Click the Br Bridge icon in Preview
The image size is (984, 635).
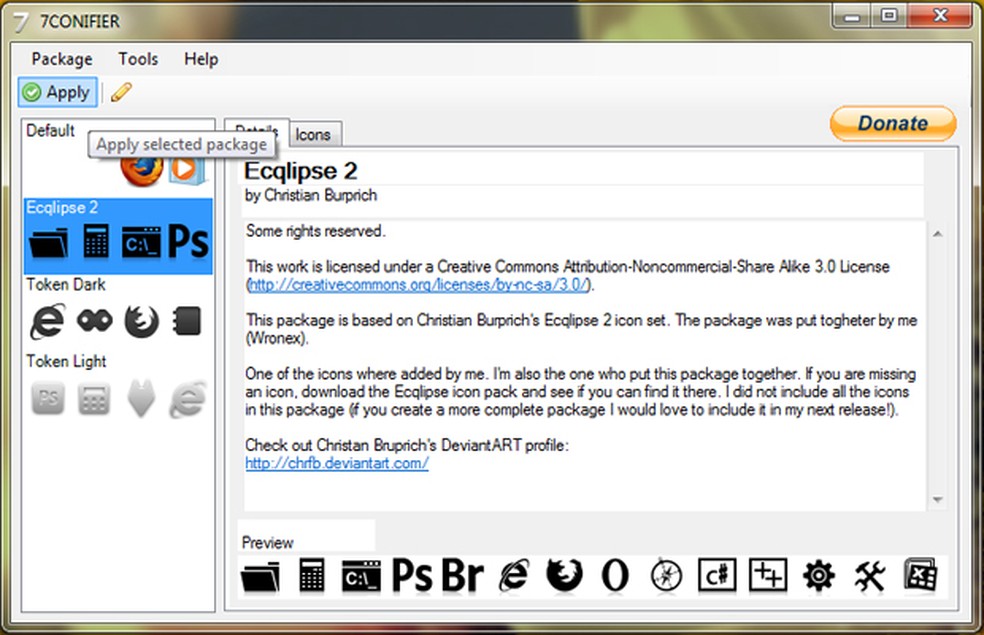tap(463, 575)
